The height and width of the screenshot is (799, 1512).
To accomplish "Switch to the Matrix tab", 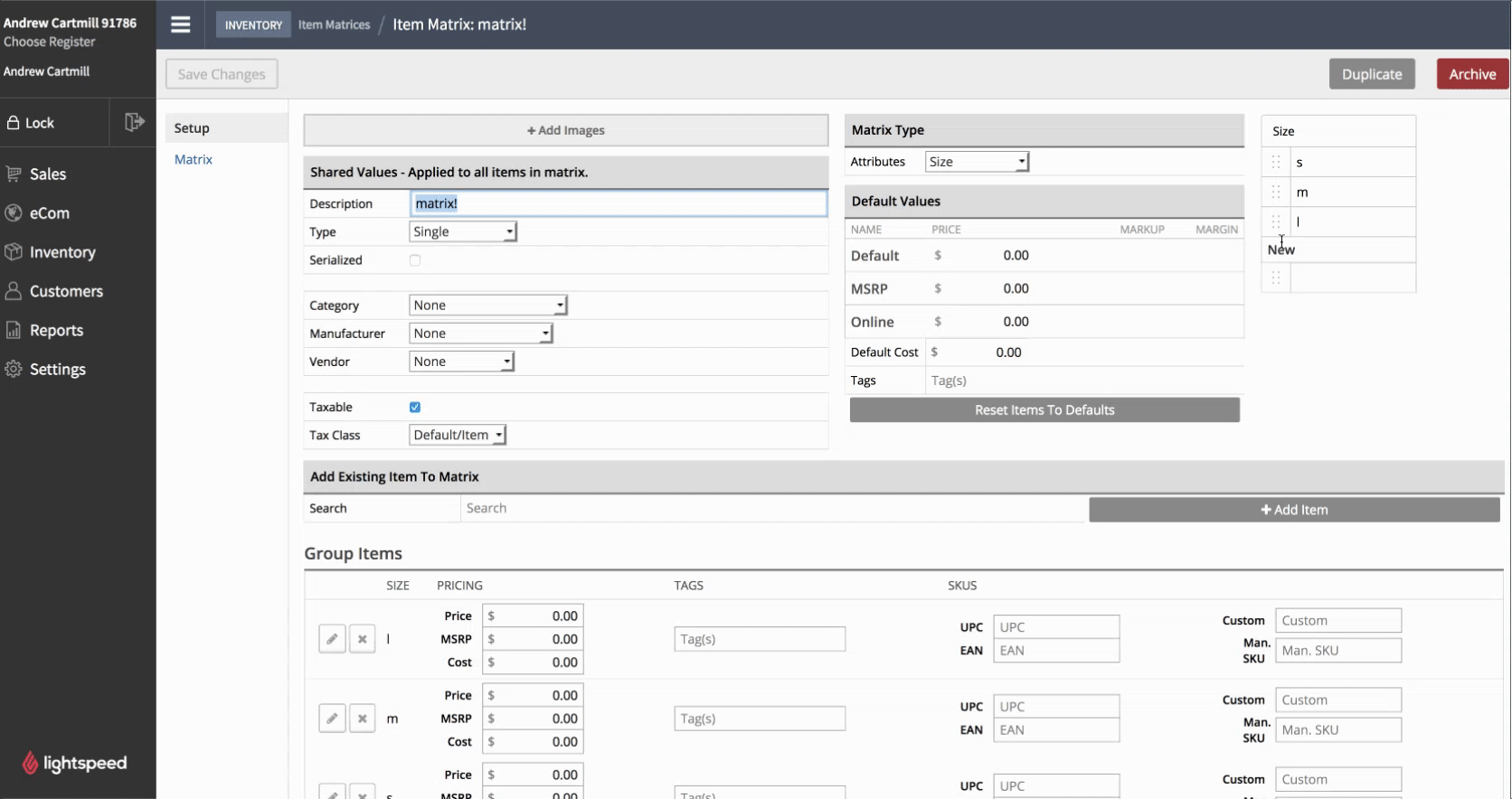I will click(x=194, y=159).
